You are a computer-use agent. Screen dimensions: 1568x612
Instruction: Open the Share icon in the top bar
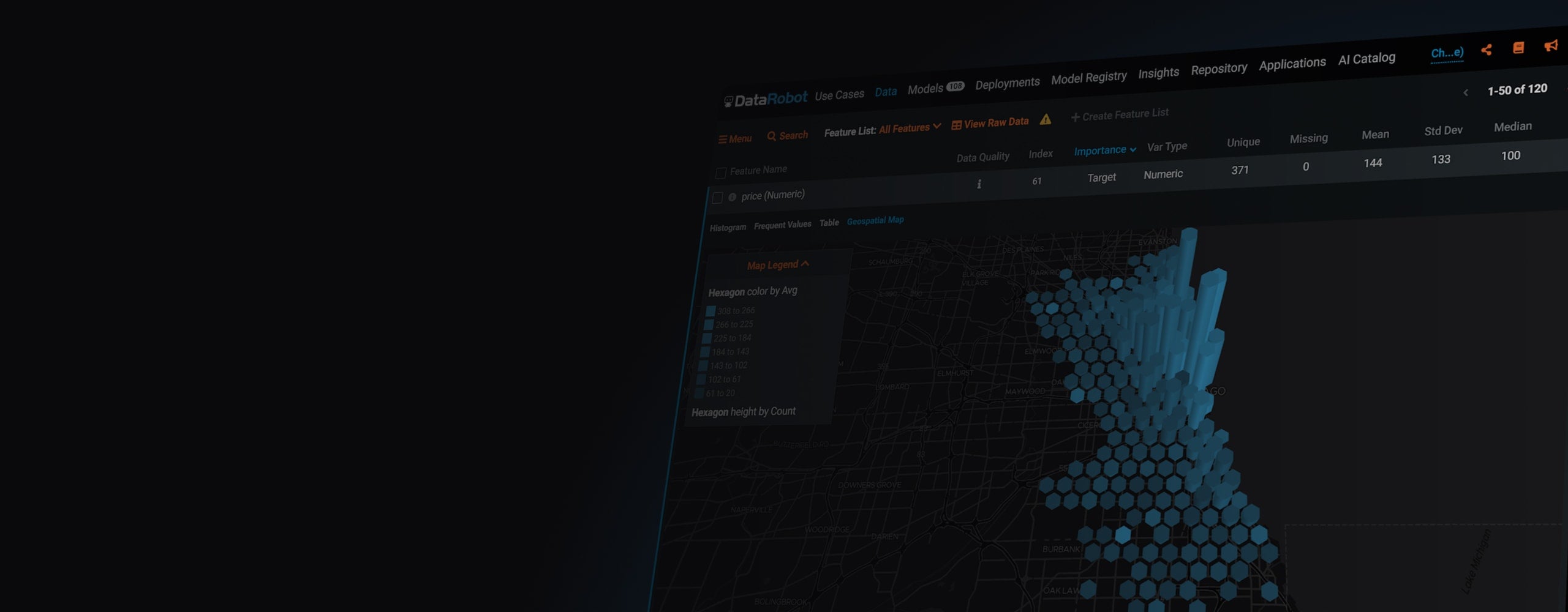(1487, 51)
